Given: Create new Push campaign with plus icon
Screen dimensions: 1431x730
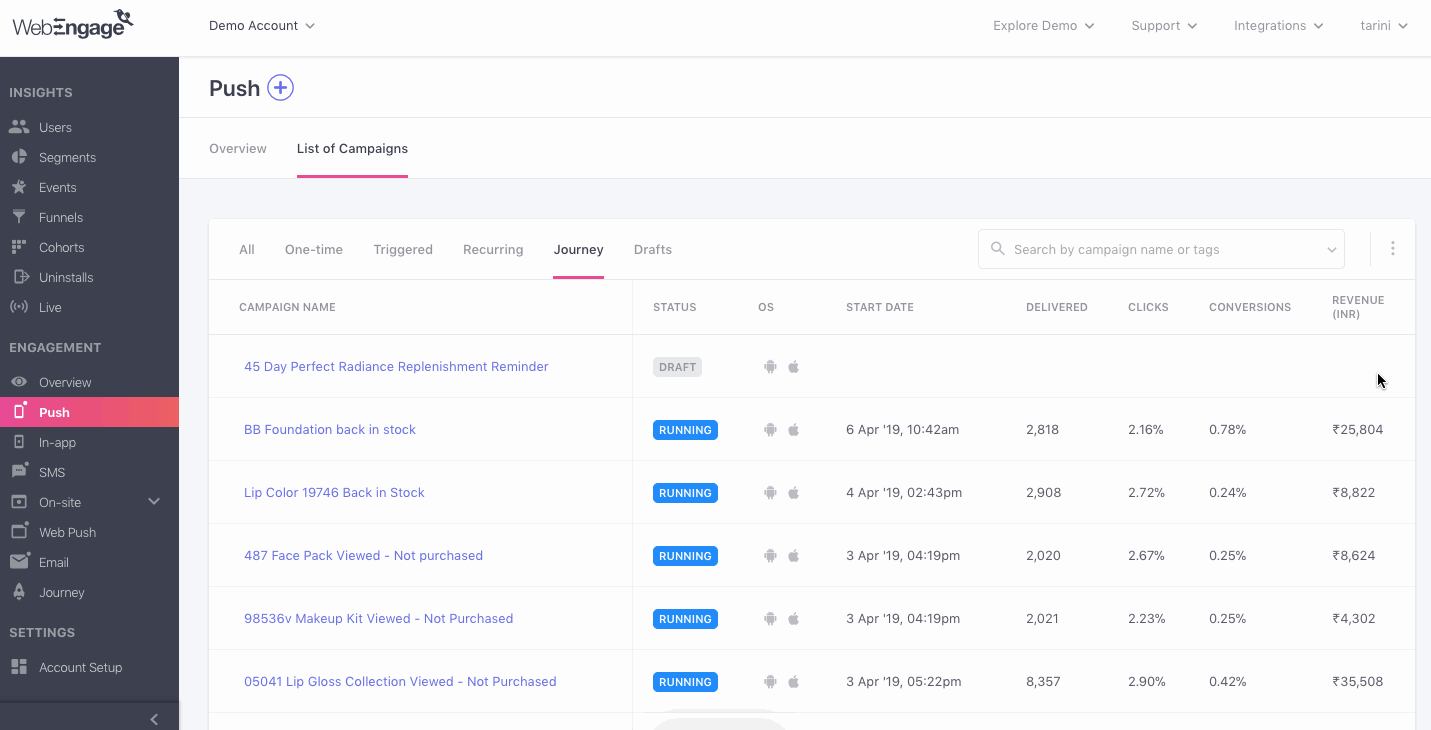Looking at the screenshot, I should point(280,88).
